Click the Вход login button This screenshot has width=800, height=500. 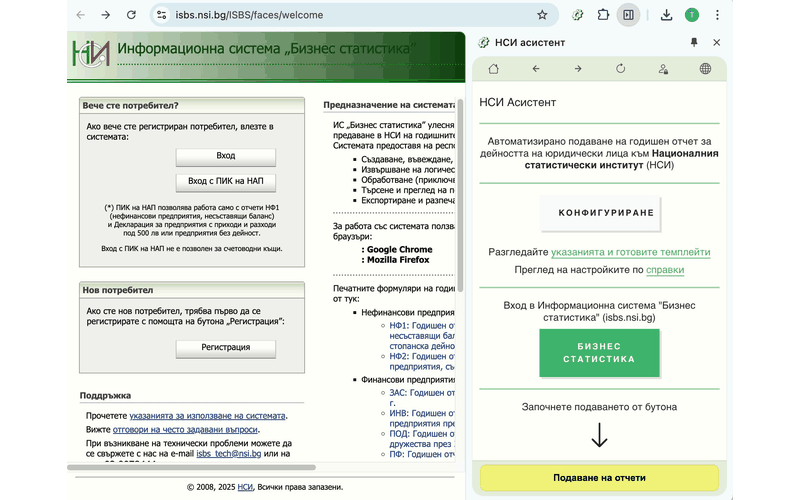226,156
